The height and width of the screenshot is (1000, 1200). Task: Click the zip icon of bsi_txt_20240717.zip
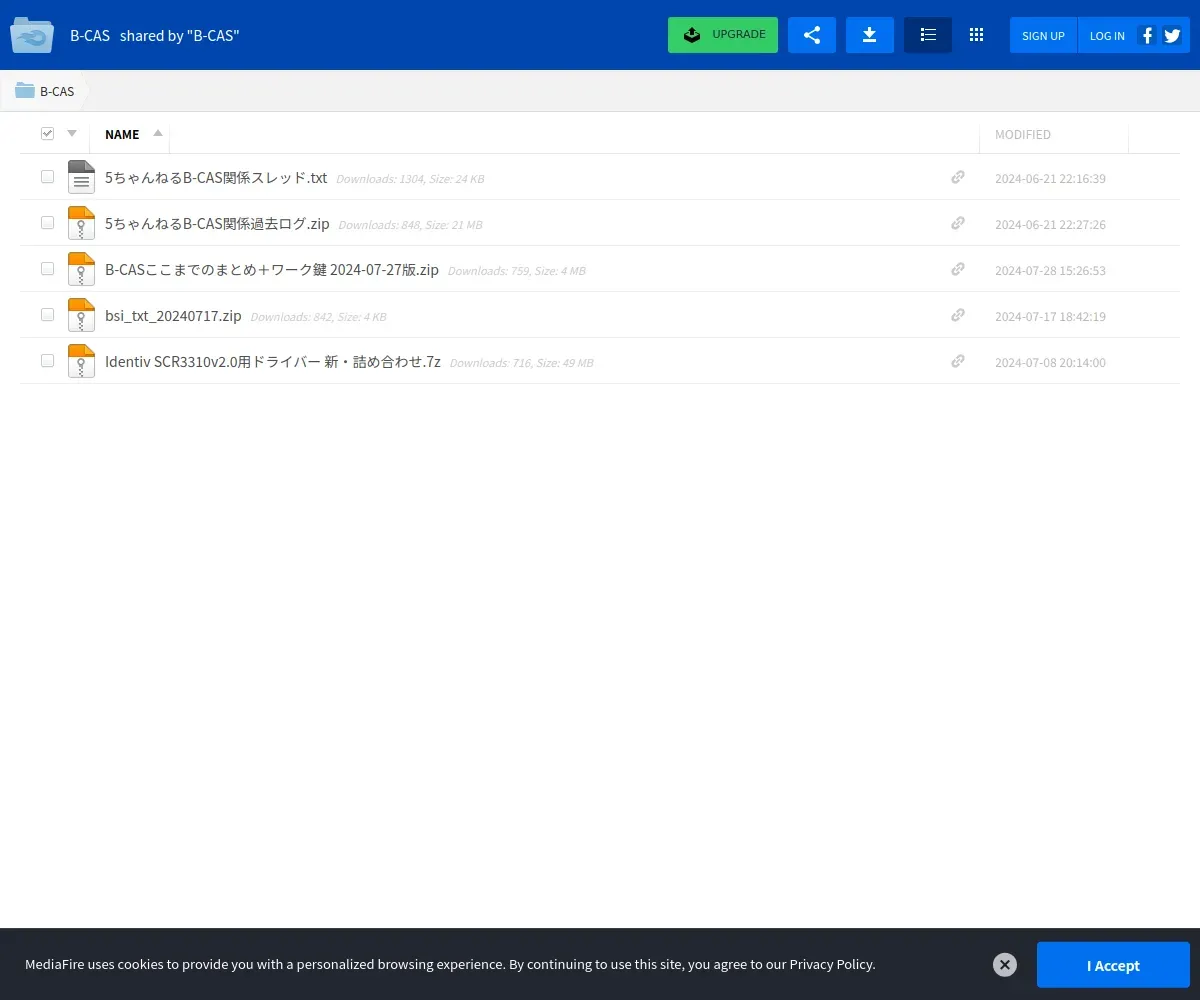click(x=81, y=315)
